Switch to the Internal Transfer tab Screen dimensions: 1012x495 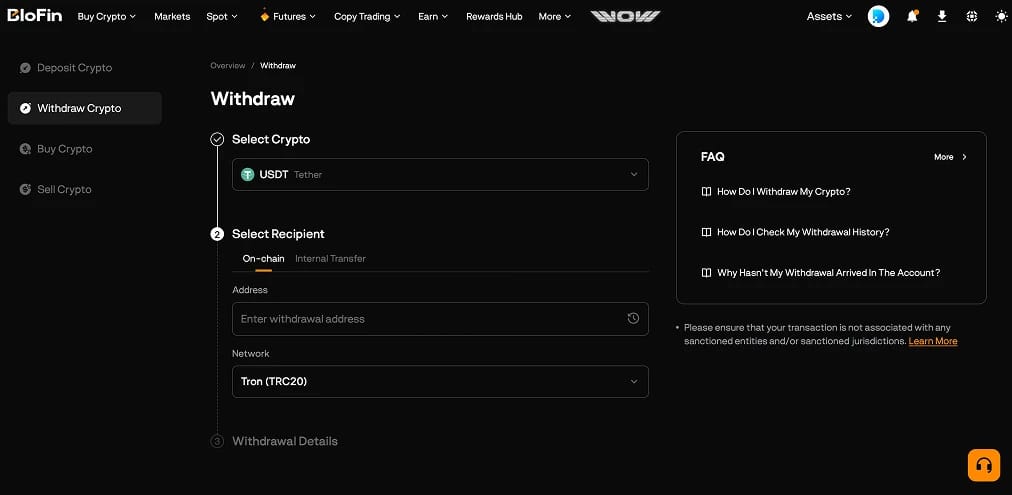(x=330, y=259)
